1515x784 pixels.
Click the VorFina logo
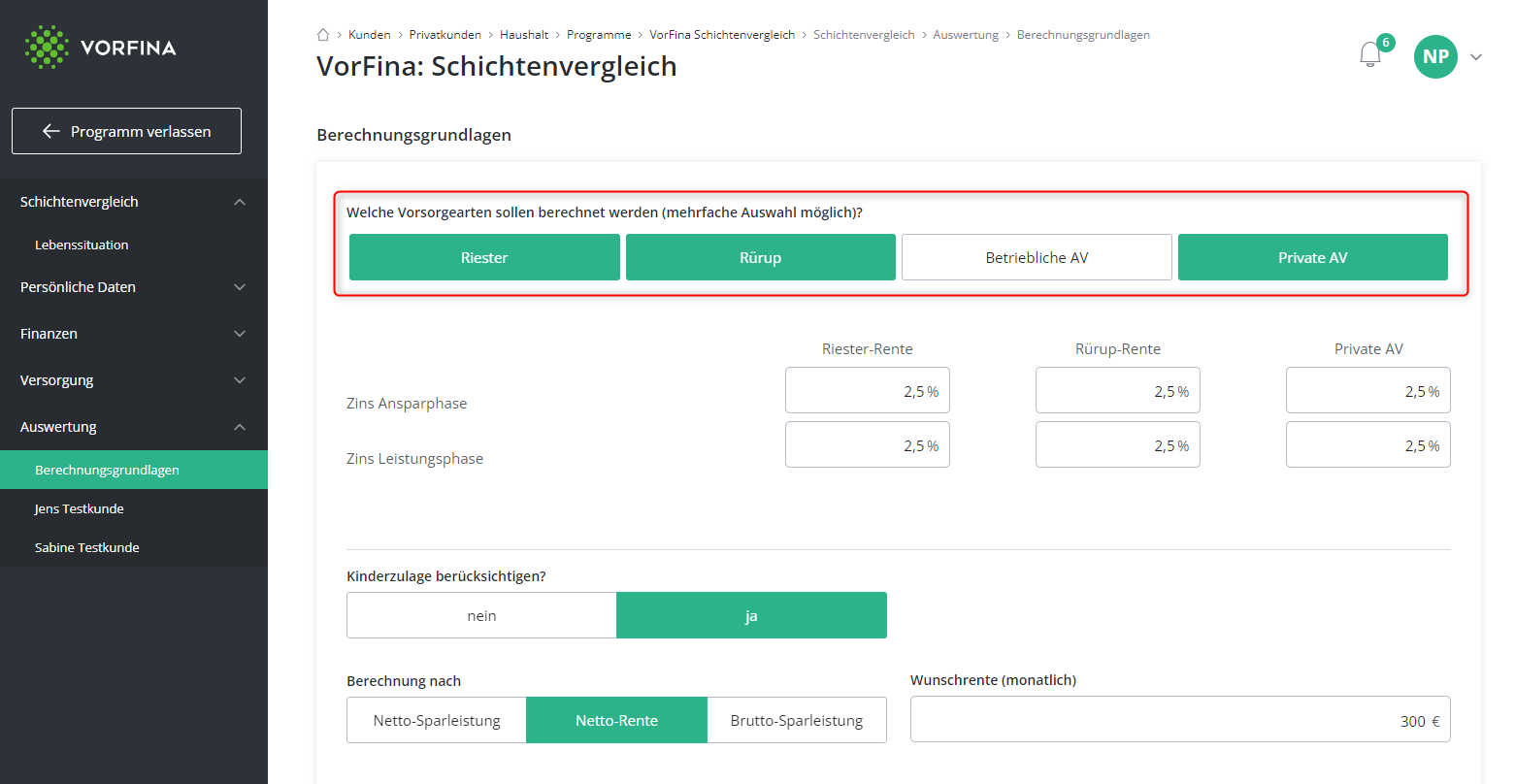coord(101,48)
